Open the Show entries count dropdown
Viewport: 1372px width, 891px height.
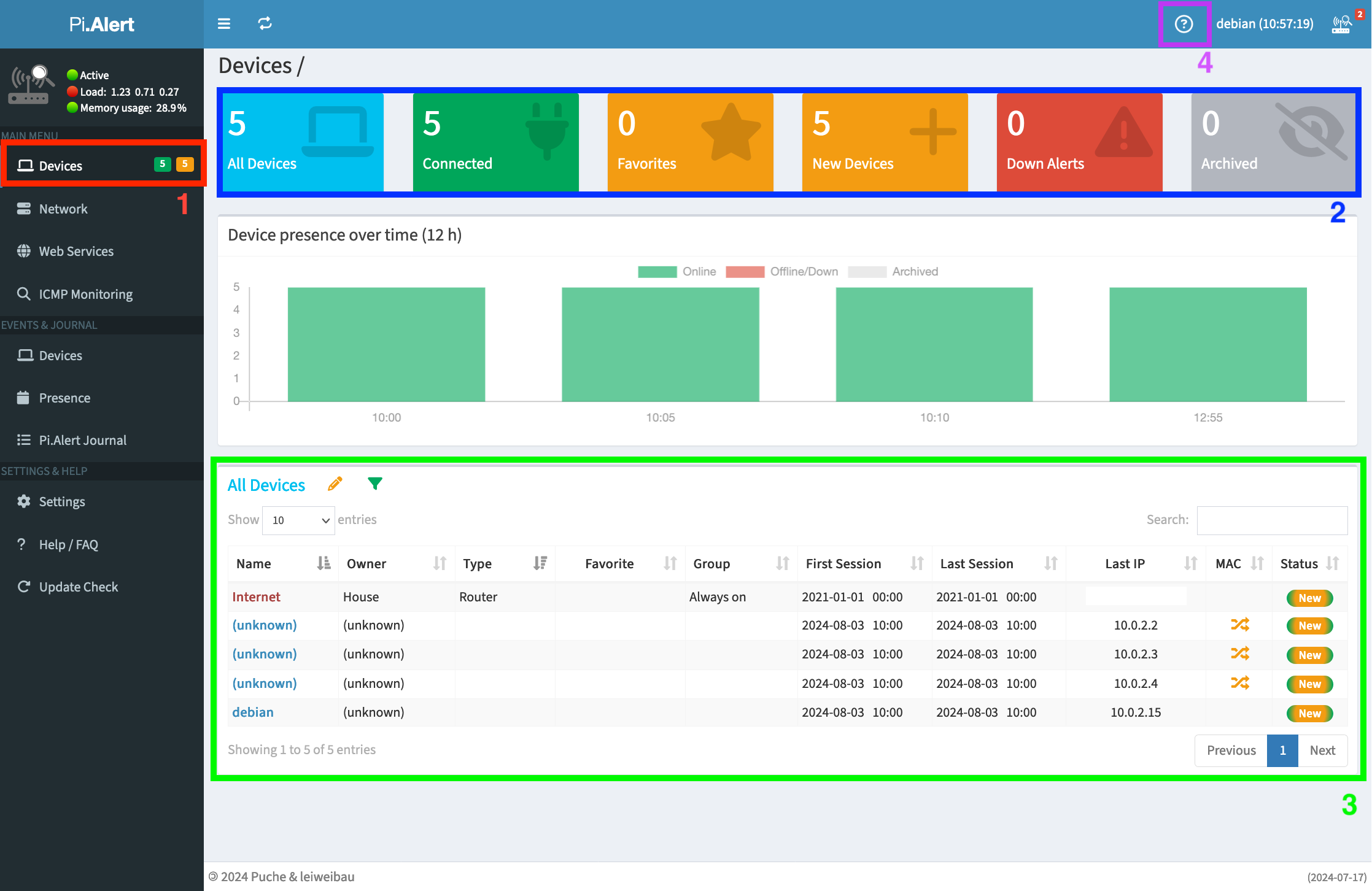click(298, 520)
